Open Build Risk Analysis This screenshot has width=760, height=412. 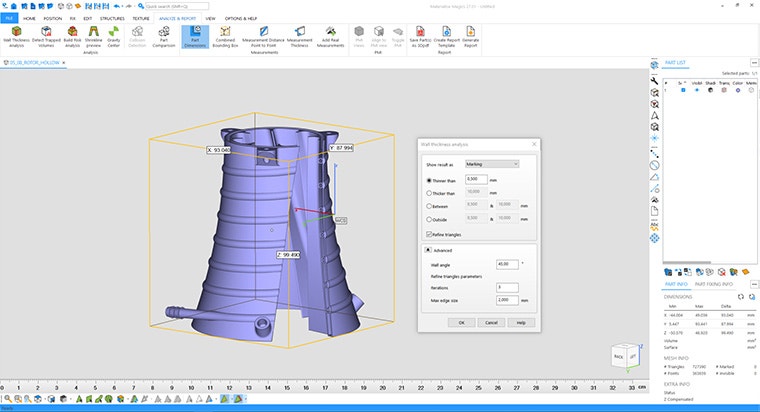(72, 37)
